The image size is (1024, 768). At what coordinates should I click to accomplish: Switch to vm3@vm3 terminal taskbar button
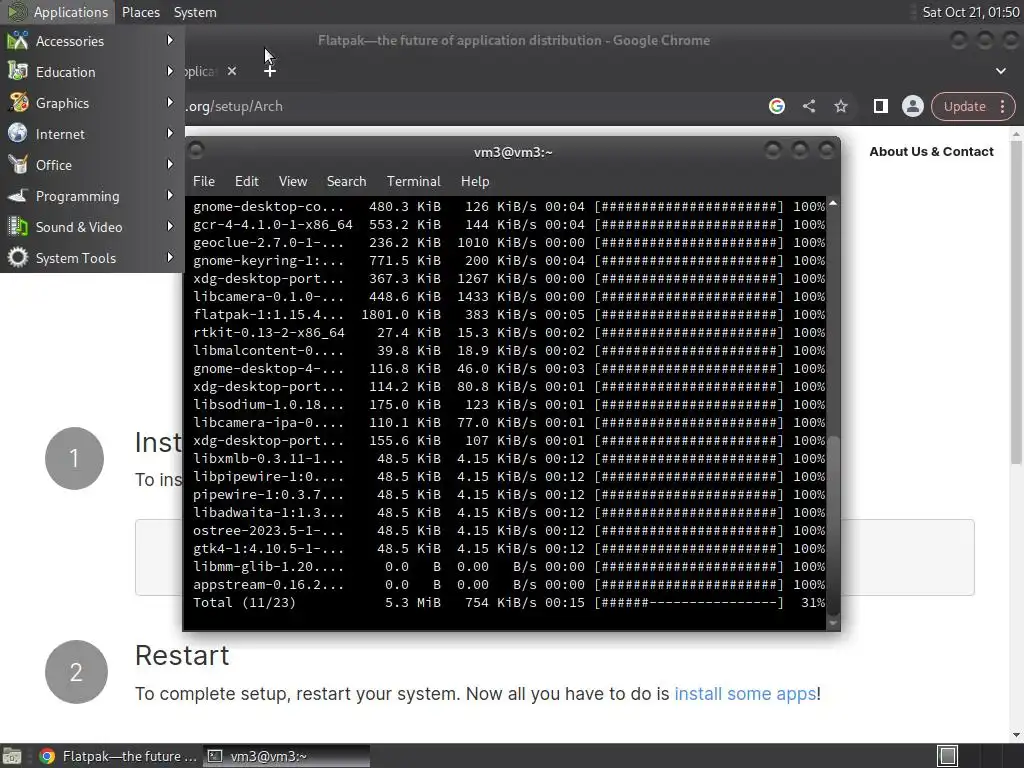coord(287,756)
